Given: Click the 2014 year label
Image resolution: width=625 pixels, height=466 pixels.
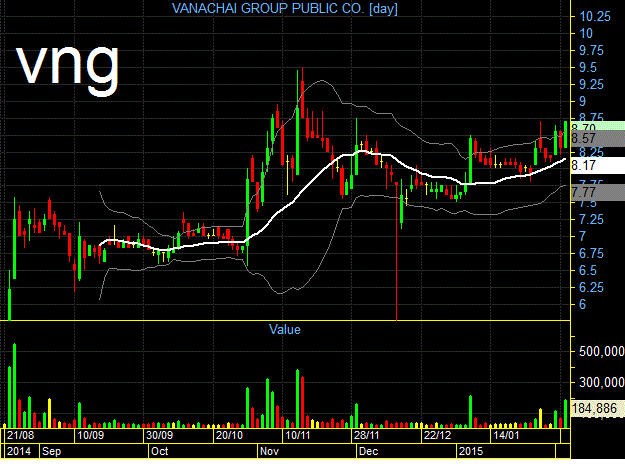Looking at the screenshot, I should 19,451.
